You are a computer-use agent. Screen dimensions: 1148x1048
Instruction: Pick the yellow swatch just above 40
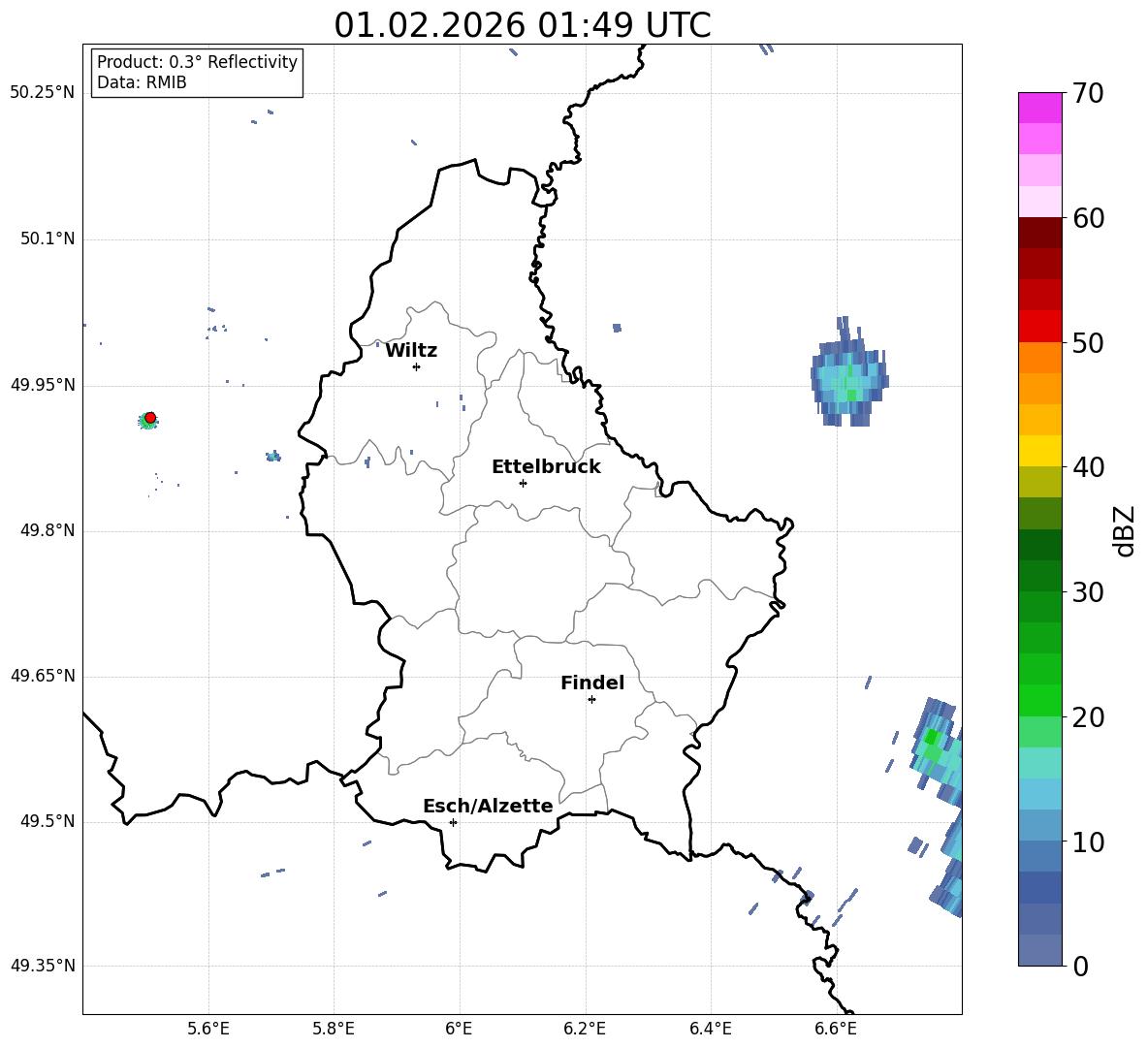1039,451
